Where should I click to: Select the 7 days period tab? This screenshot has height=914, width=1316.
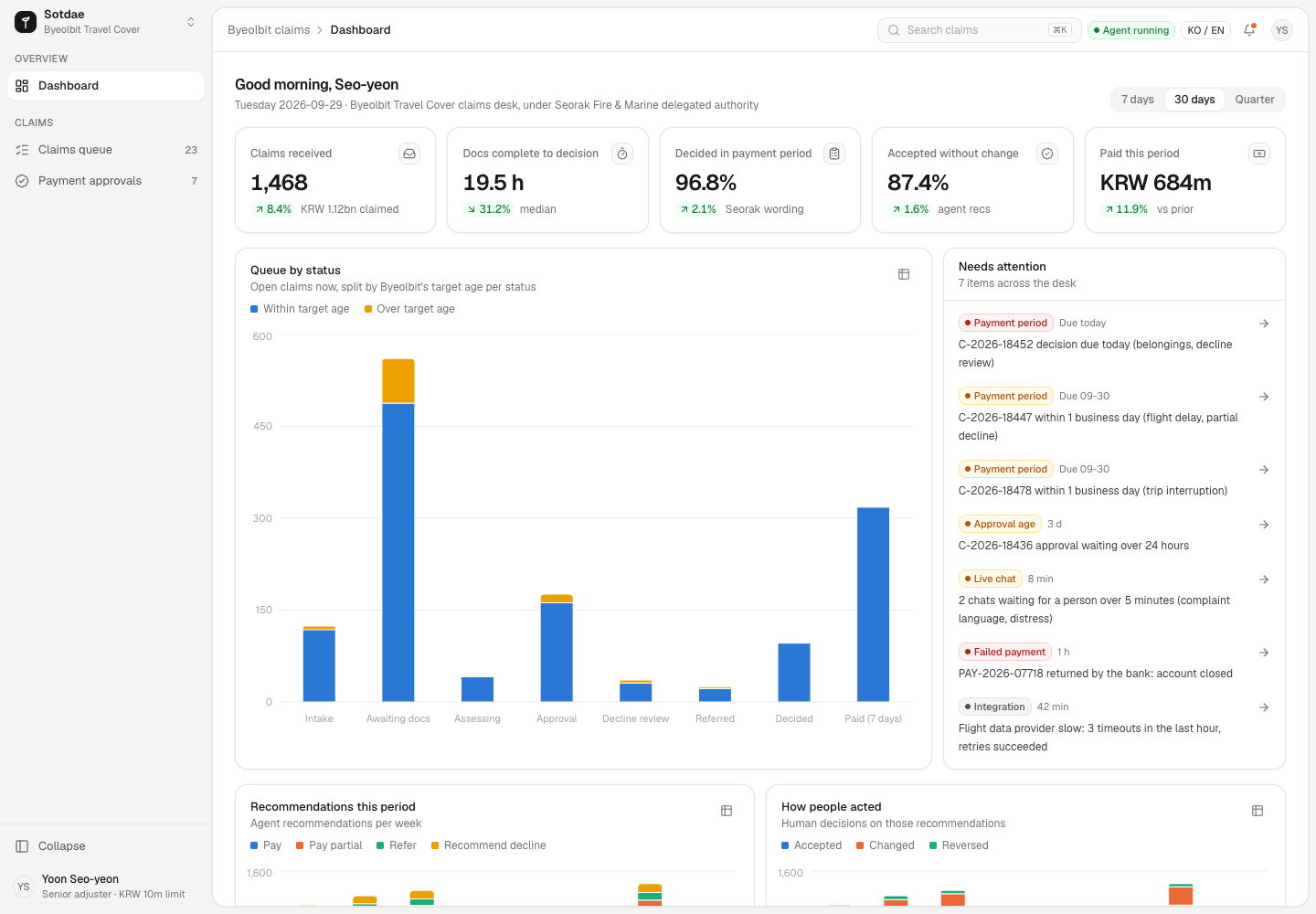[1138, 100]
